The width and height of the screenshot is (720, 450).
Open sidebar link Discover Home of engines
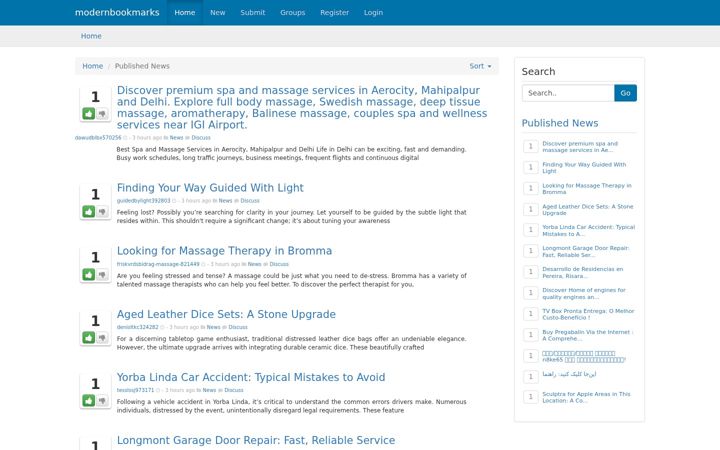[584, 293]
